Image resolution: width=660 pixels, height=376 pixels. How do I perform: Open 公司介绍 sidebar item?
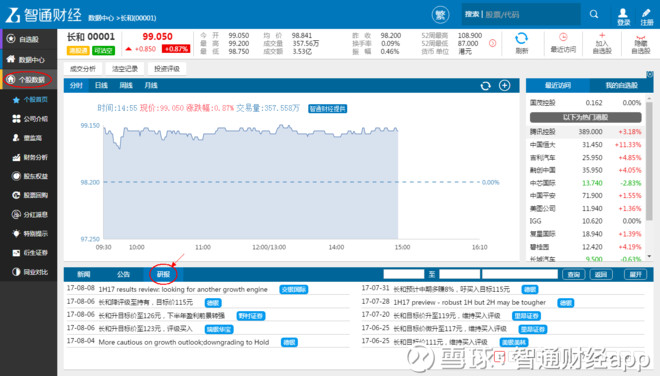point(30,119)
